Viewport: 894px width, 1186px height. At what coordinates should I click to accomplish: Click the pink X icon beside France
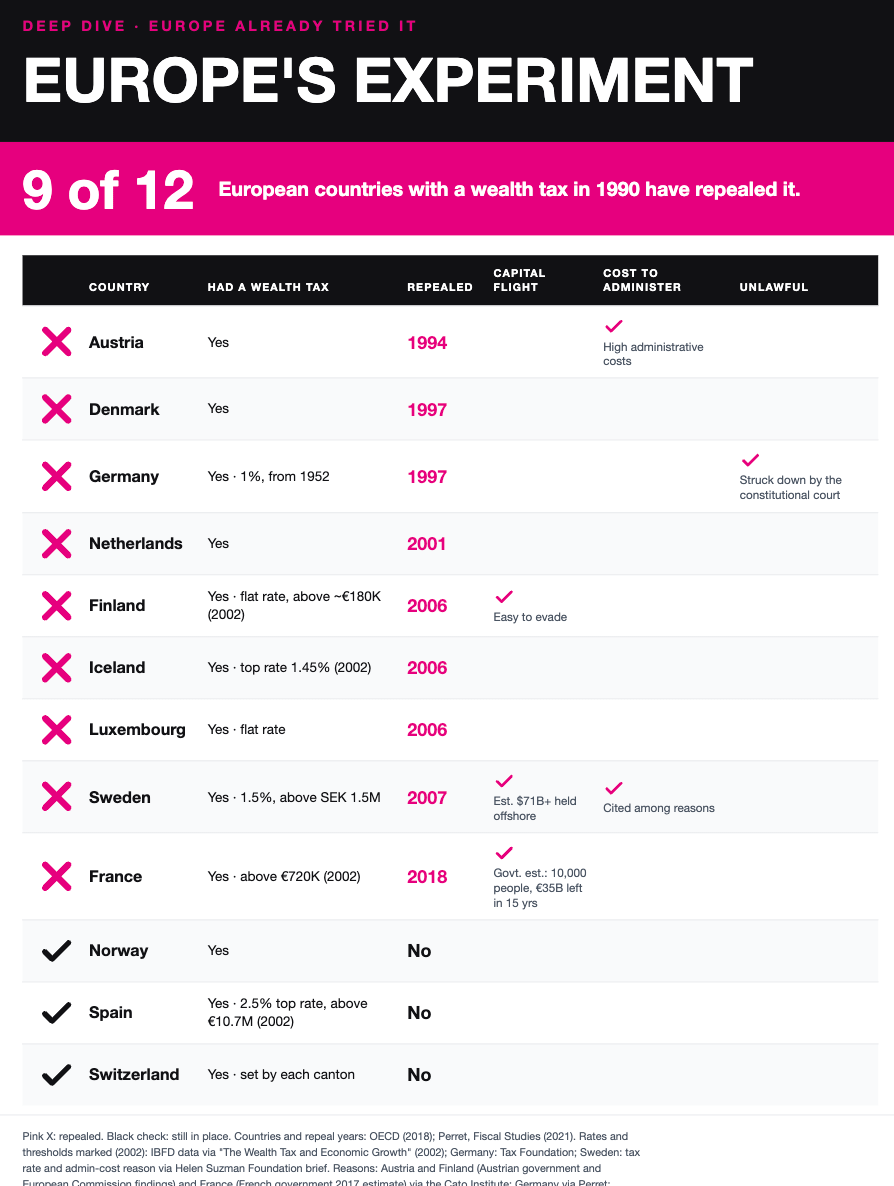click(57, 876)
